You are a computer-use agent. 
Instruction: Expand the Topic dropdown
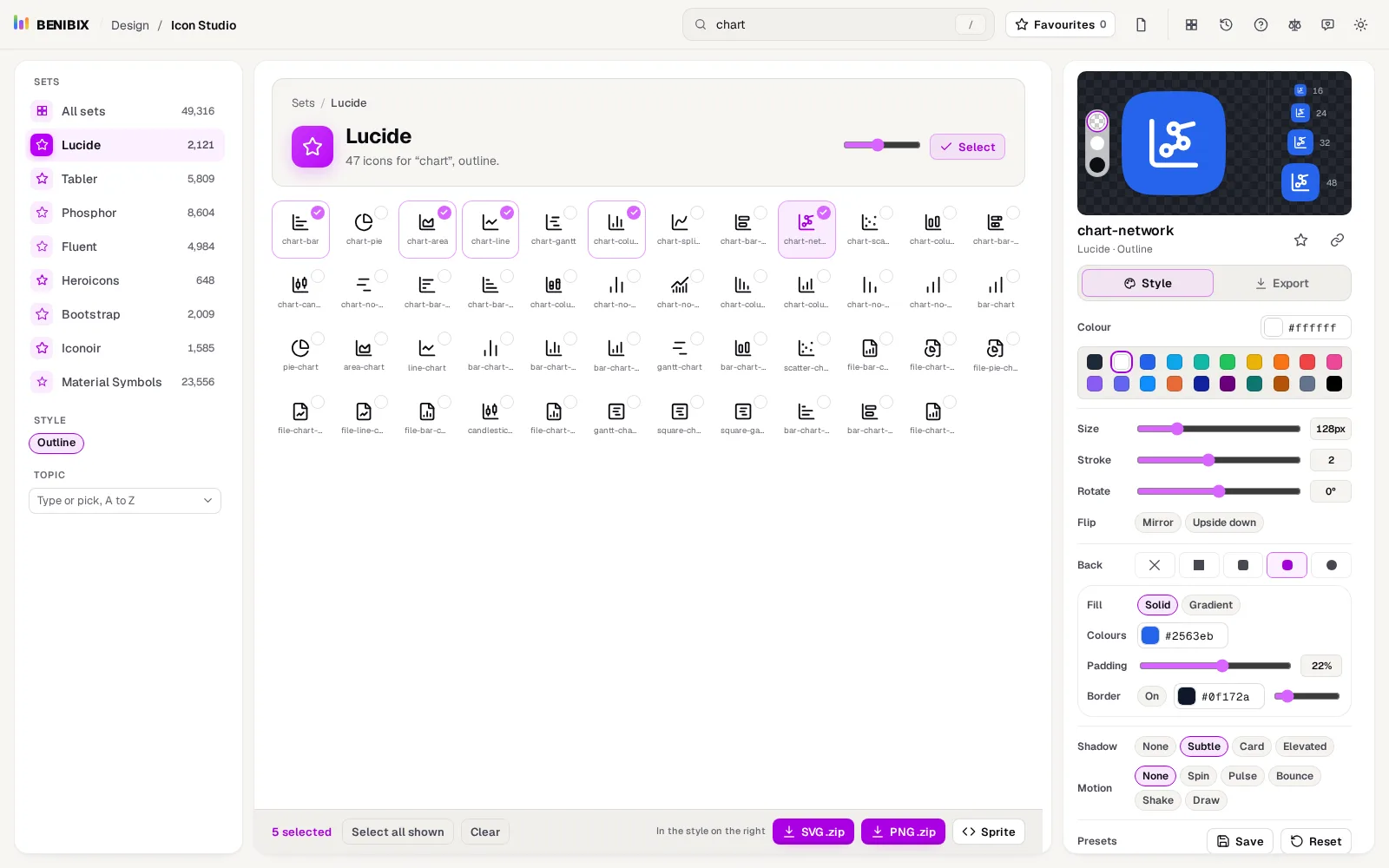pyautogui.click(x=125, y=501)
